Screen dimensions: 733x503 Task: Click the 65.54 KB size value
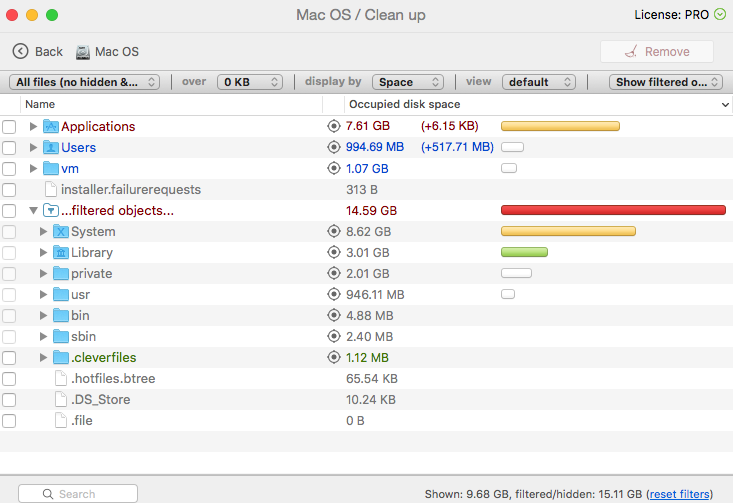372,379
